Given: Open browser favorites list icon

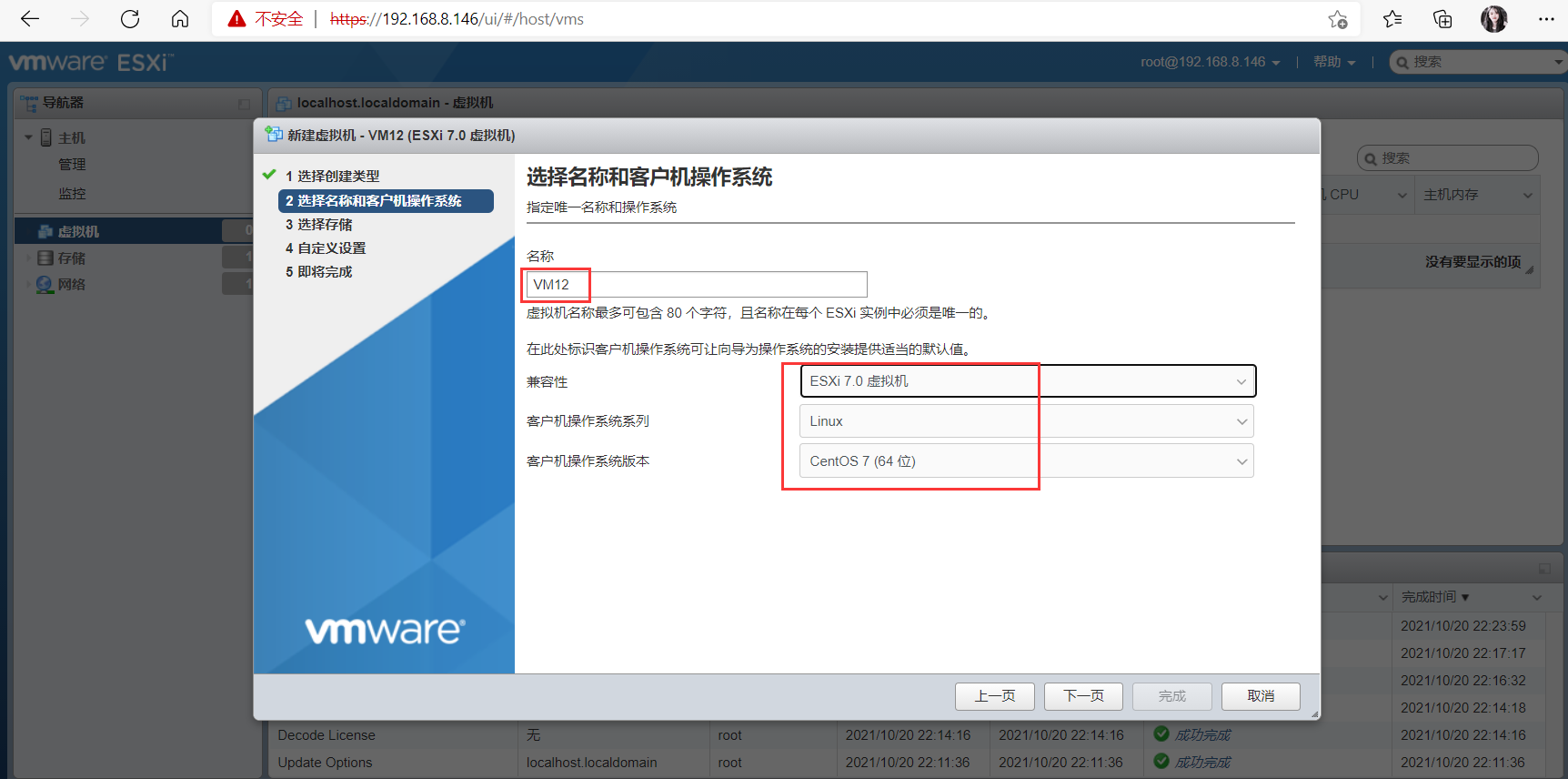Looking at the screenshot, I should pos(1392,19).
